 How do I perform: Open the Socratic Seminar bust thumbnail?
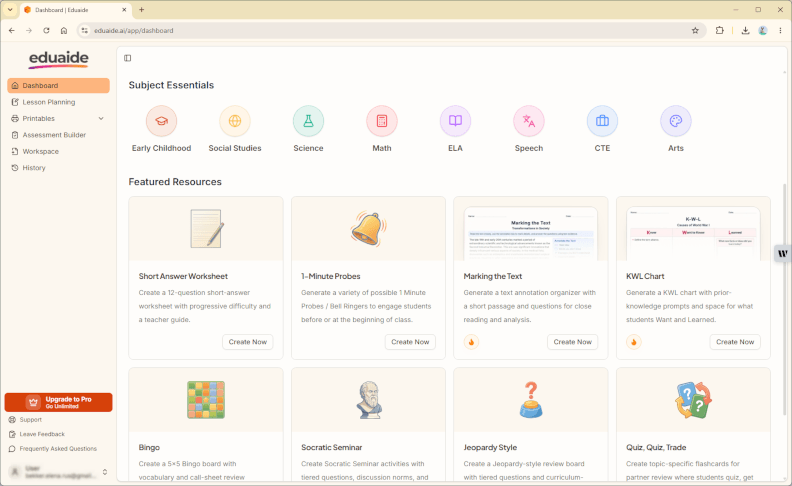[368, 400]
